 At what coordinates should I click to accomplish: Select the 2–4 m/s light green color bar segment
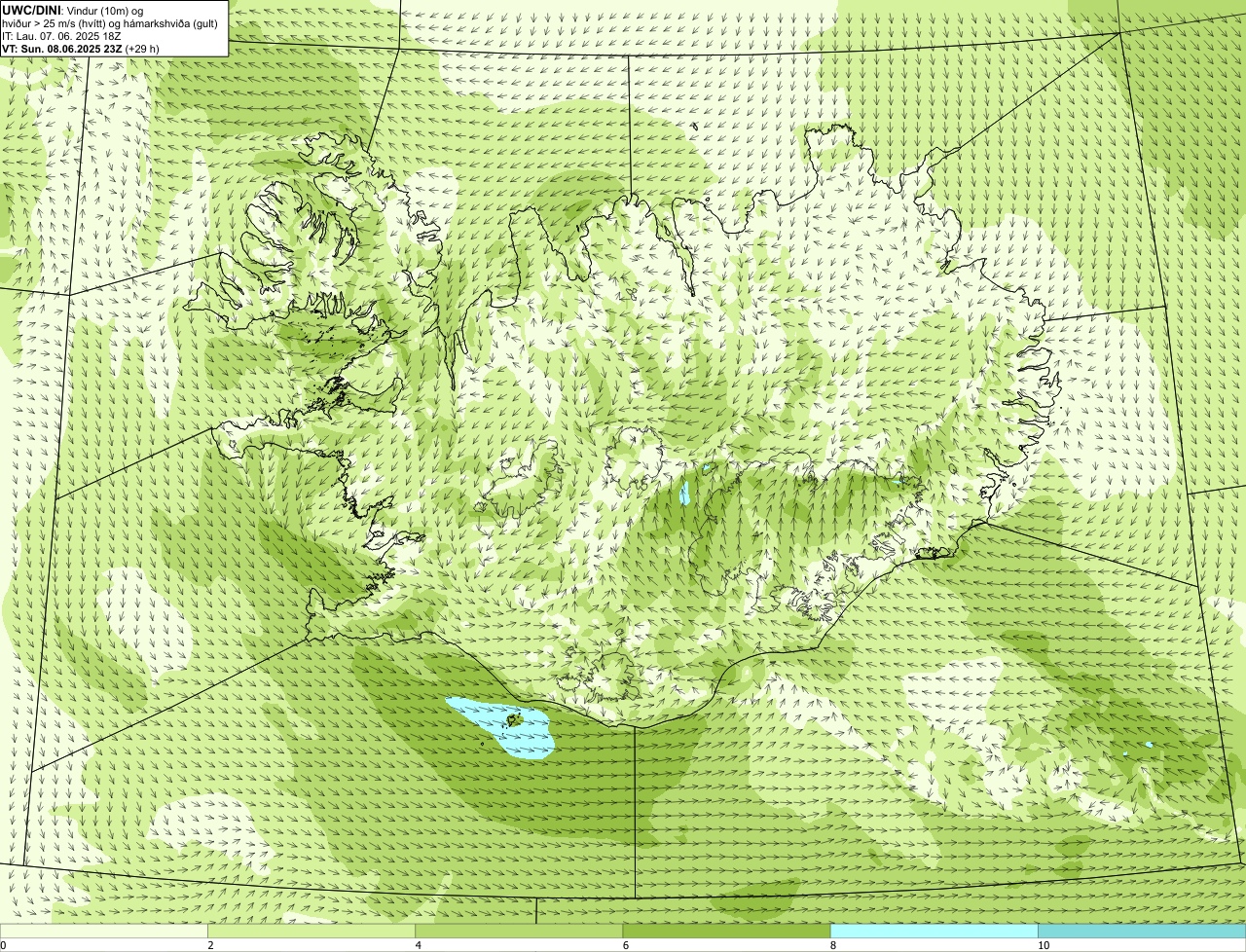311,931
